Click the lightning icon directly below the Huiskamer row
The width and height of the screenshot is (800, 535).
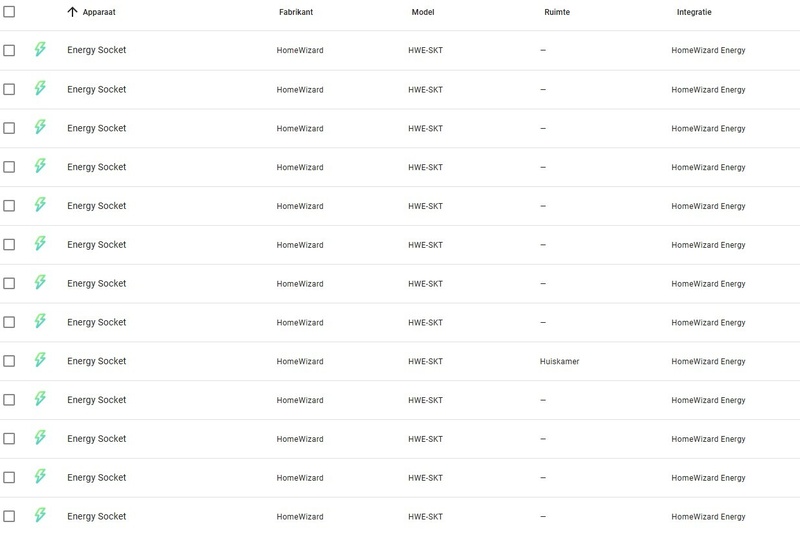tap(40, 399)
